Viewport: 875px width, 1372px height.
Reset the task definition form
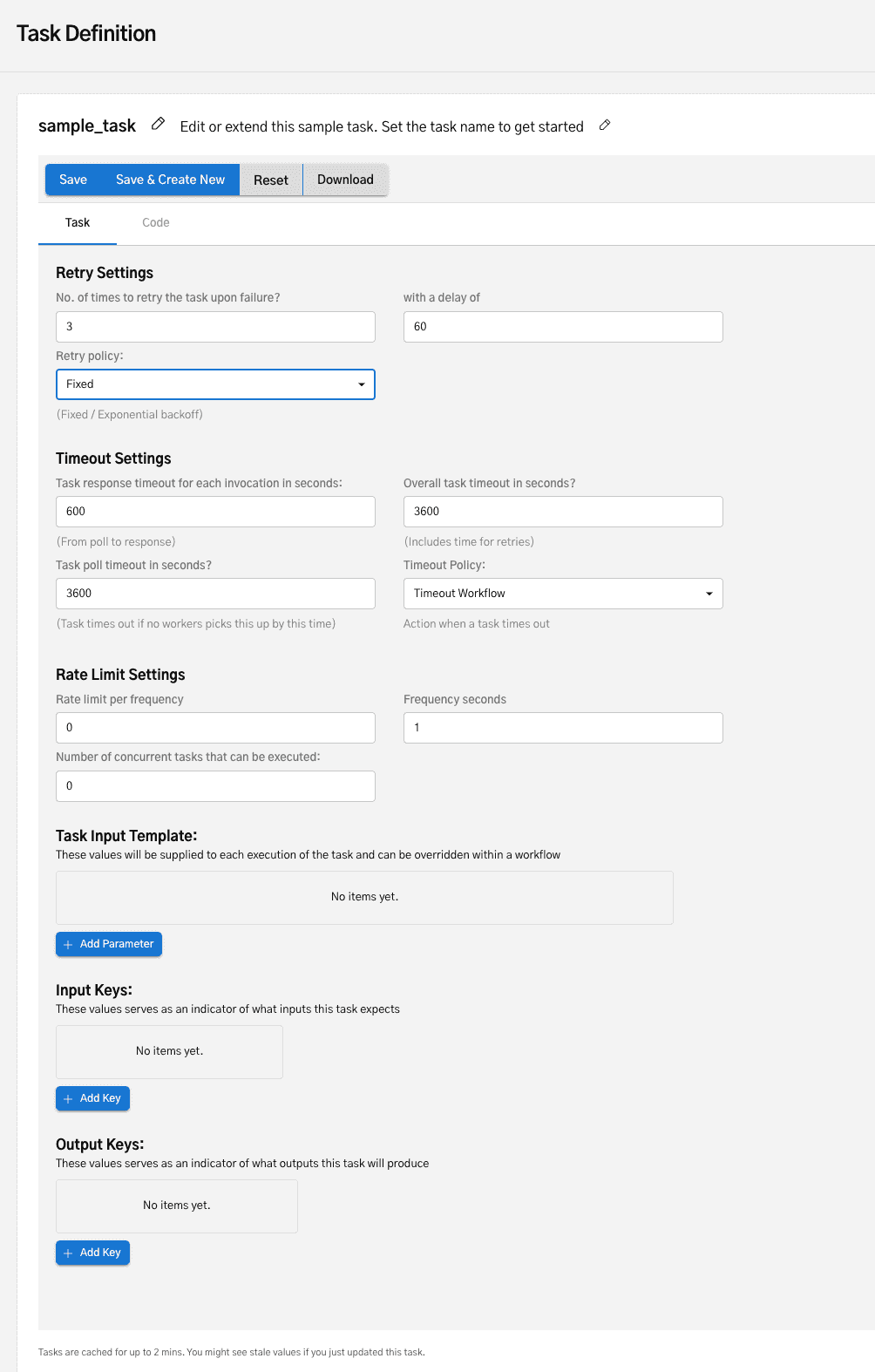pyautogui.click(x=271, y=180)
